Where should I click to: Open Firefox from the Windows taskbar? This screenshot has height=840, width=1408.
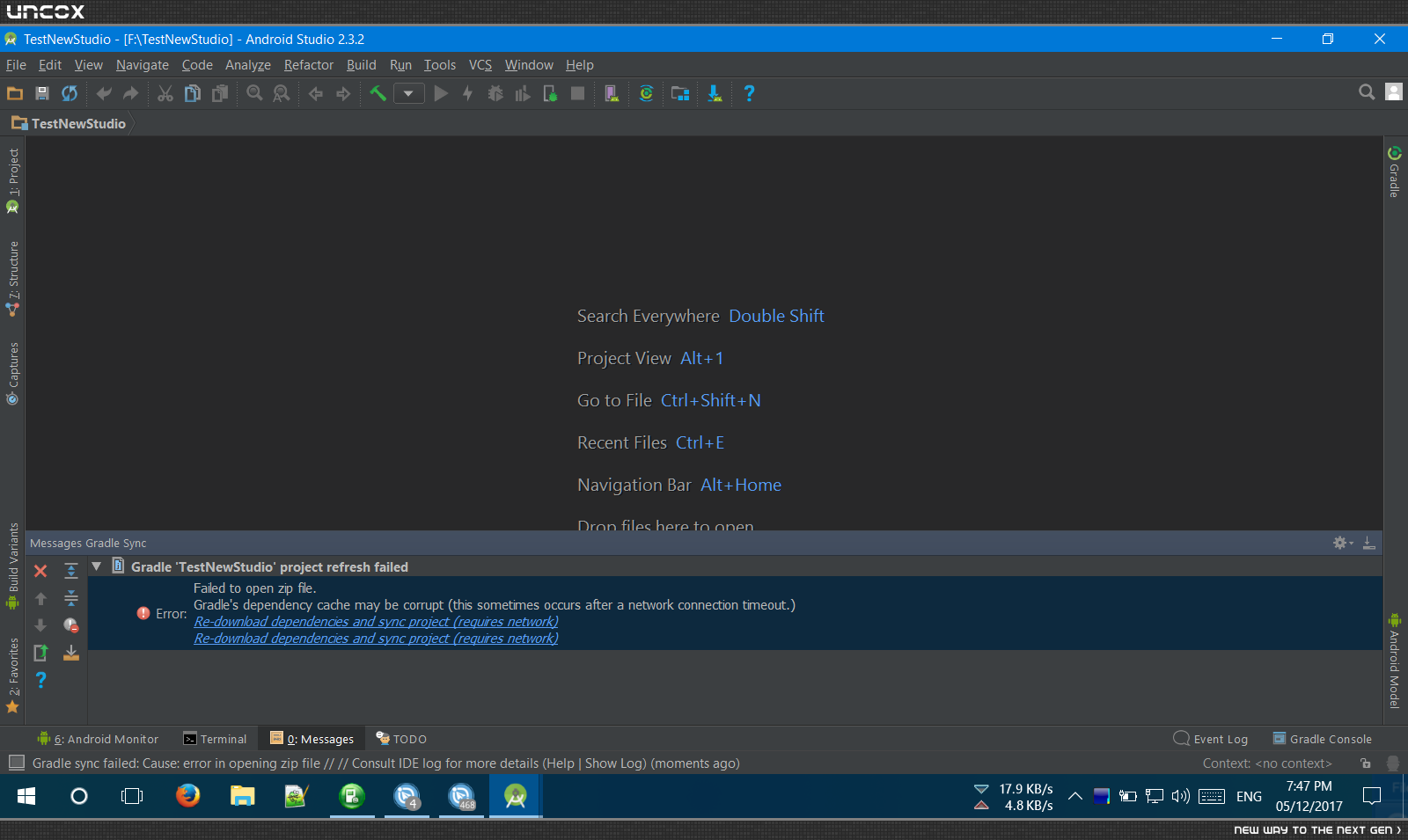coord(187,796)
